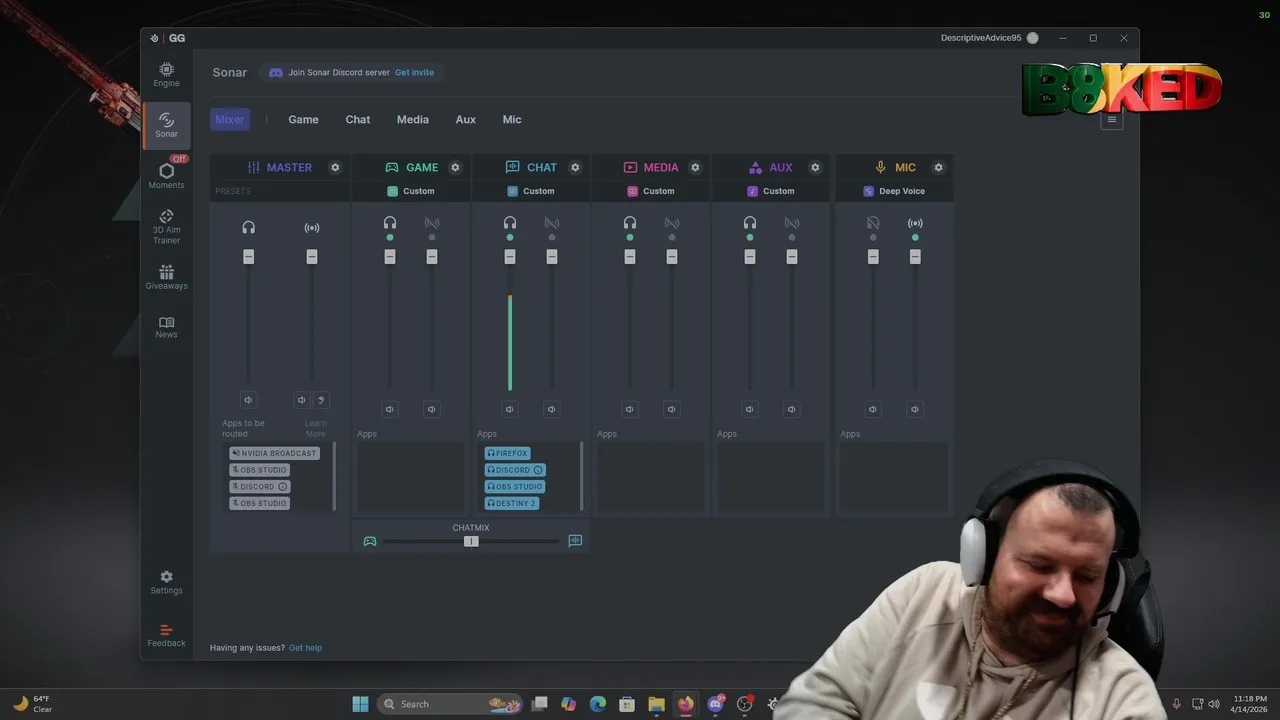The width and height of the screenshot is (1280, 720).
Task: Click the Master apps list scrollbar
Action: point(334,475)
